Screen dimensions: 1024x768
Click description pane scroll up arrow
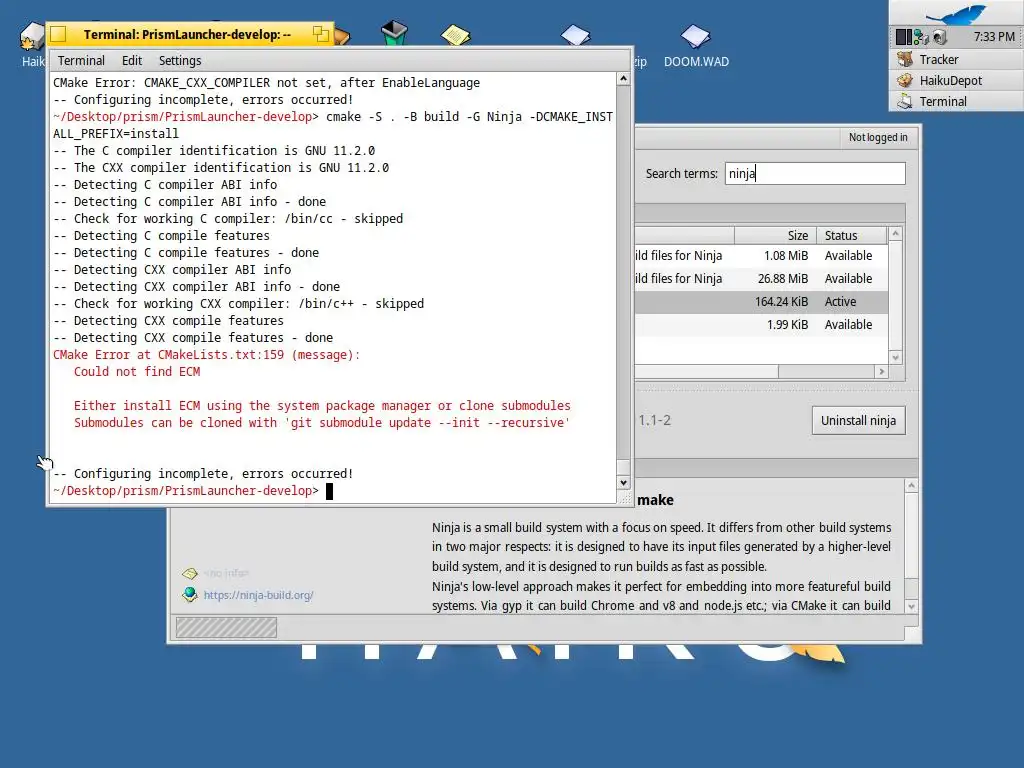pos(911,485)
